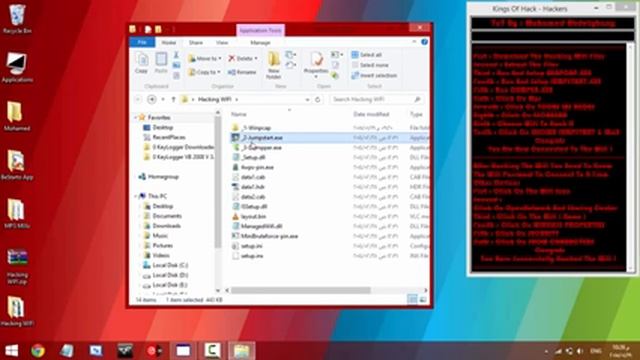Click the Copy icon in the ribbon
This screenshot has width=640, height=360.
(142, 63)
